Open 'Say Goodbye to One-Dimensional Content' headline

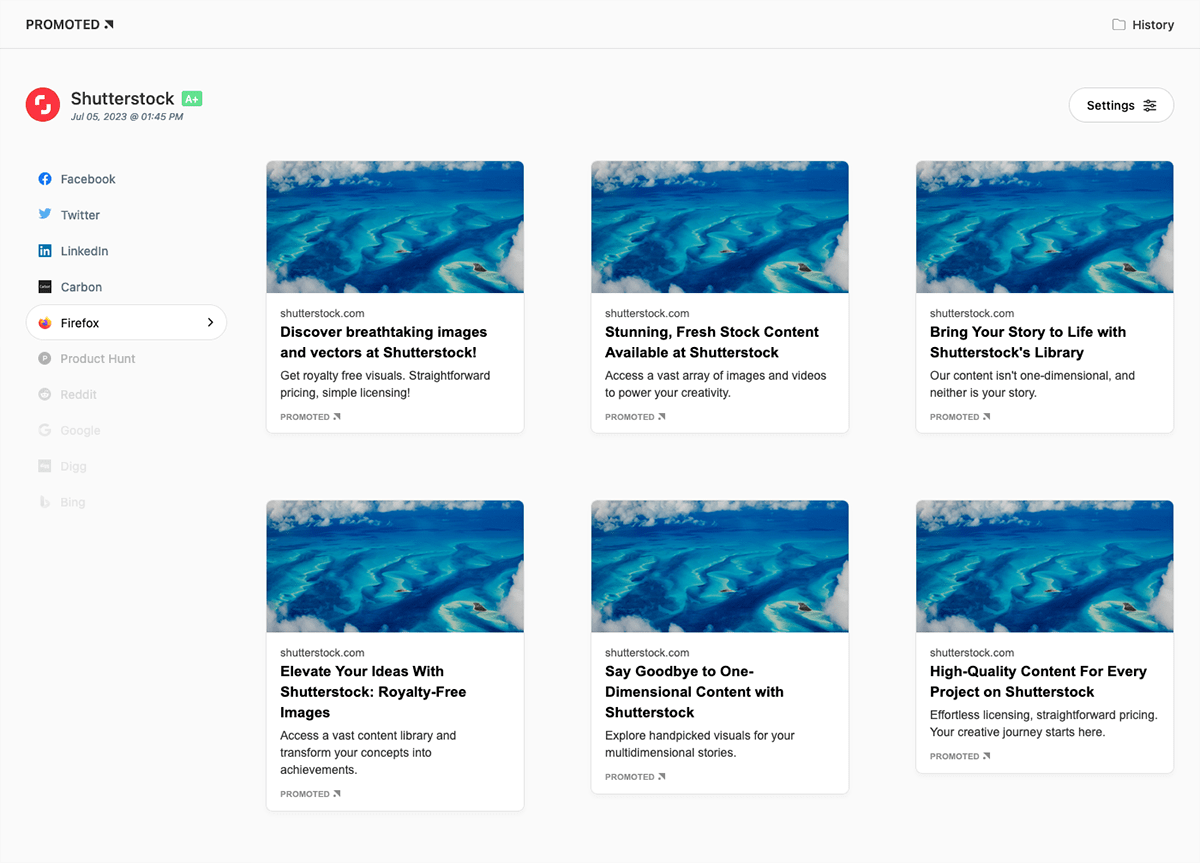coord(694,692)
